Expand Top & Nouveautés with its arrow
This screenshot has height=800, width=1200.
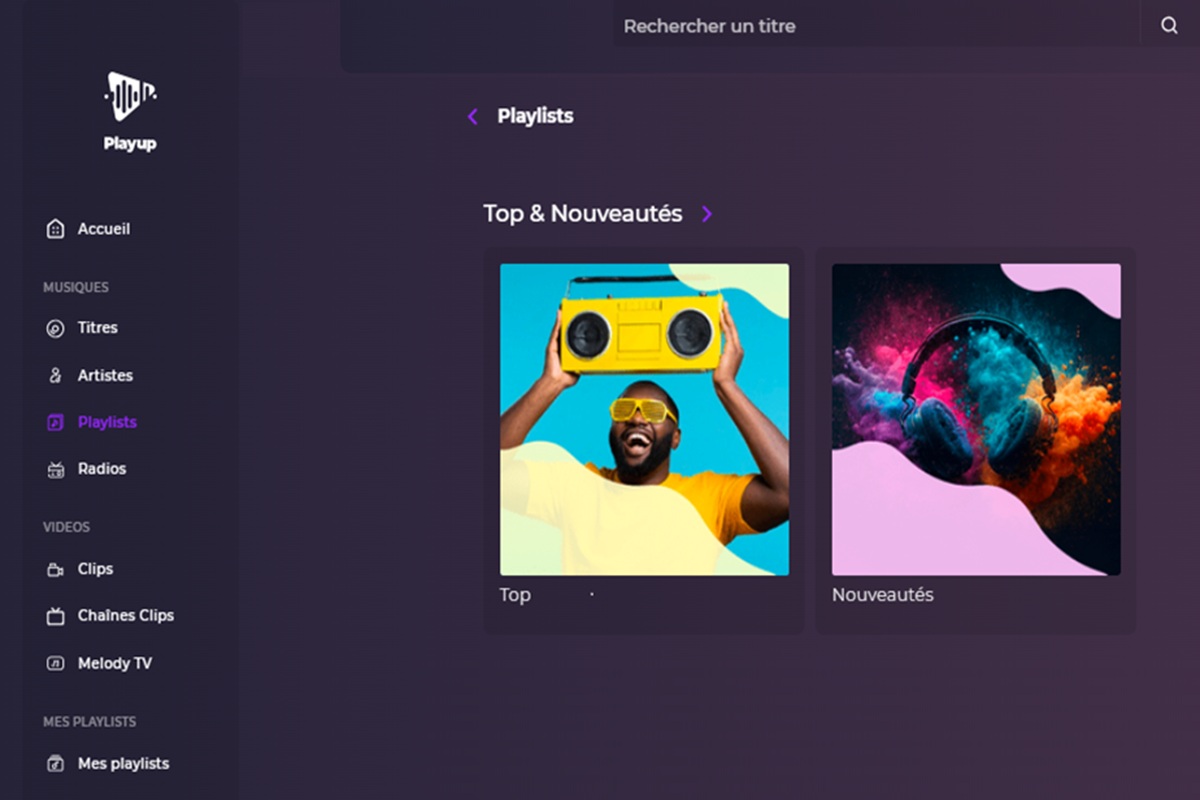[706, 213]
